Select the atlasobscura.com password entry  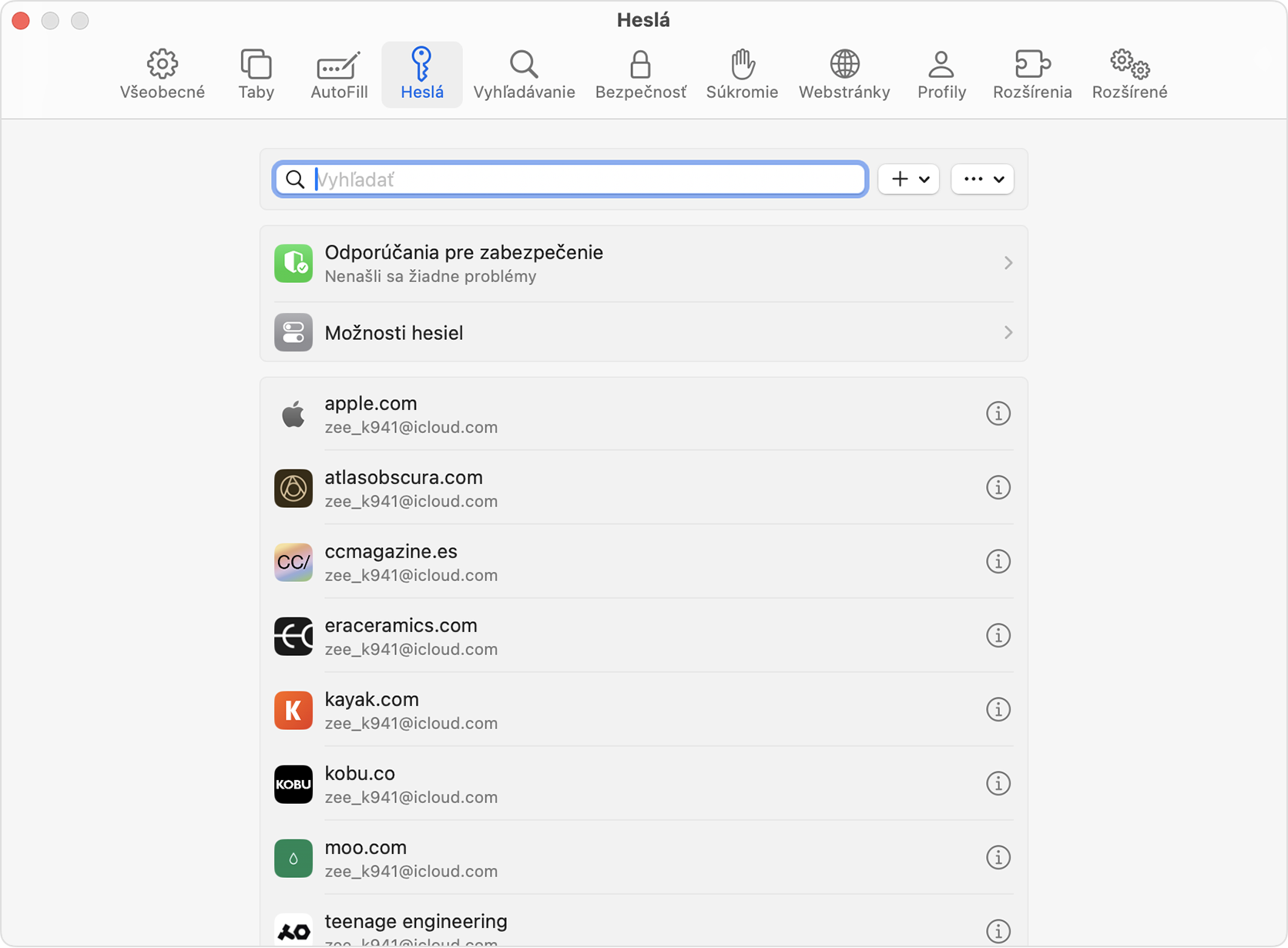644,488
